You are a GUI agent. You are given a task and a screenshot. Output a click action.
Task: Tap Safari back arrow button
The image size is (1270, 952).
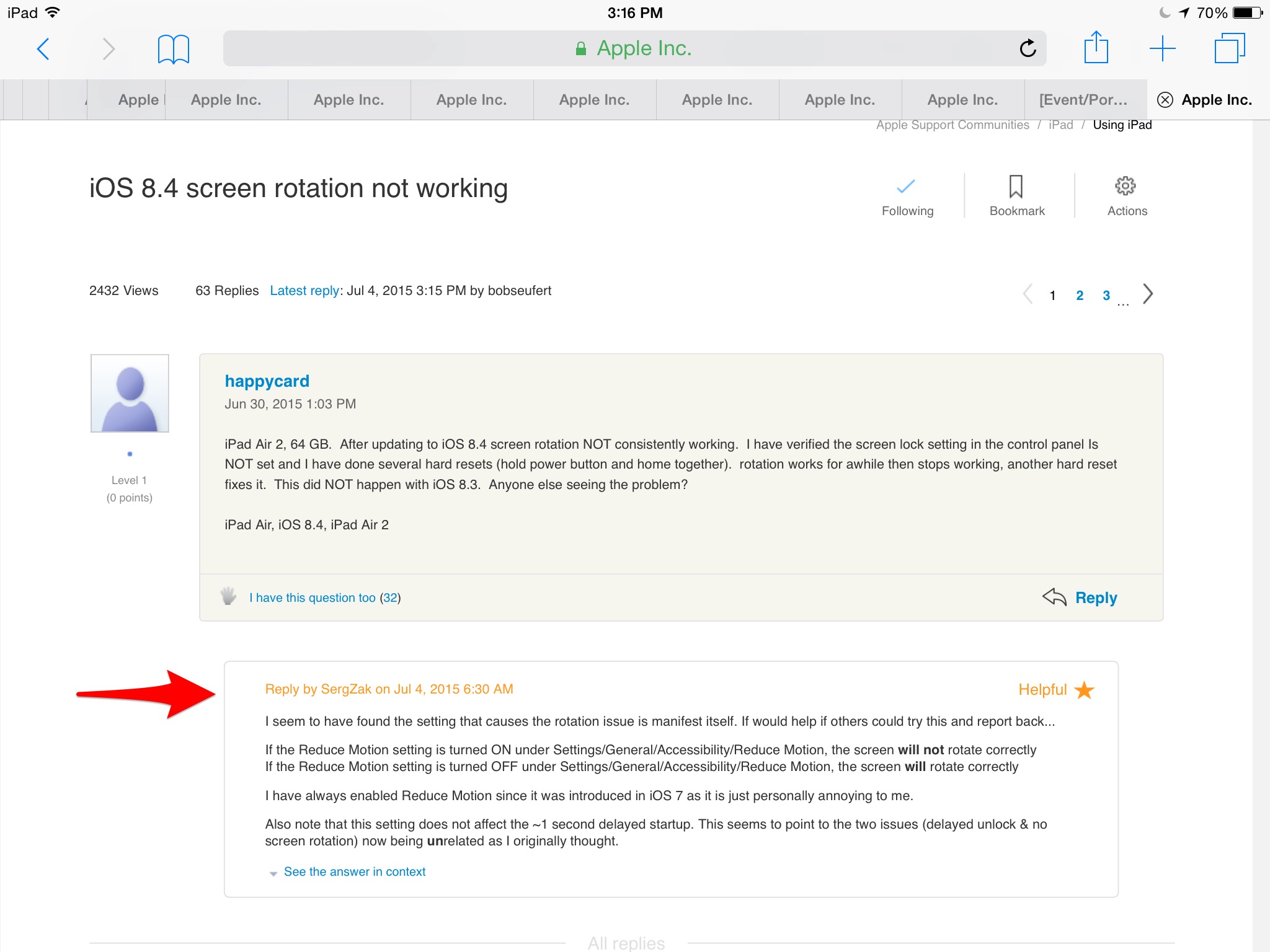coord(43,49)
